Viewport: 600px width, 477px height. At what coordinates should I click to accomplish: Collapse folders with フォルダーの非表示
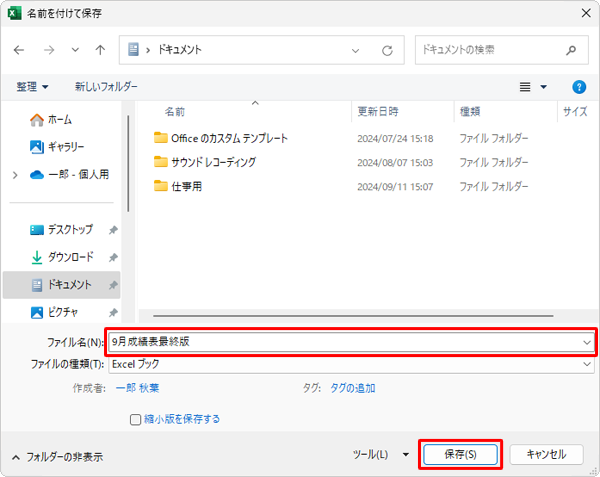(x=57, y=457)
